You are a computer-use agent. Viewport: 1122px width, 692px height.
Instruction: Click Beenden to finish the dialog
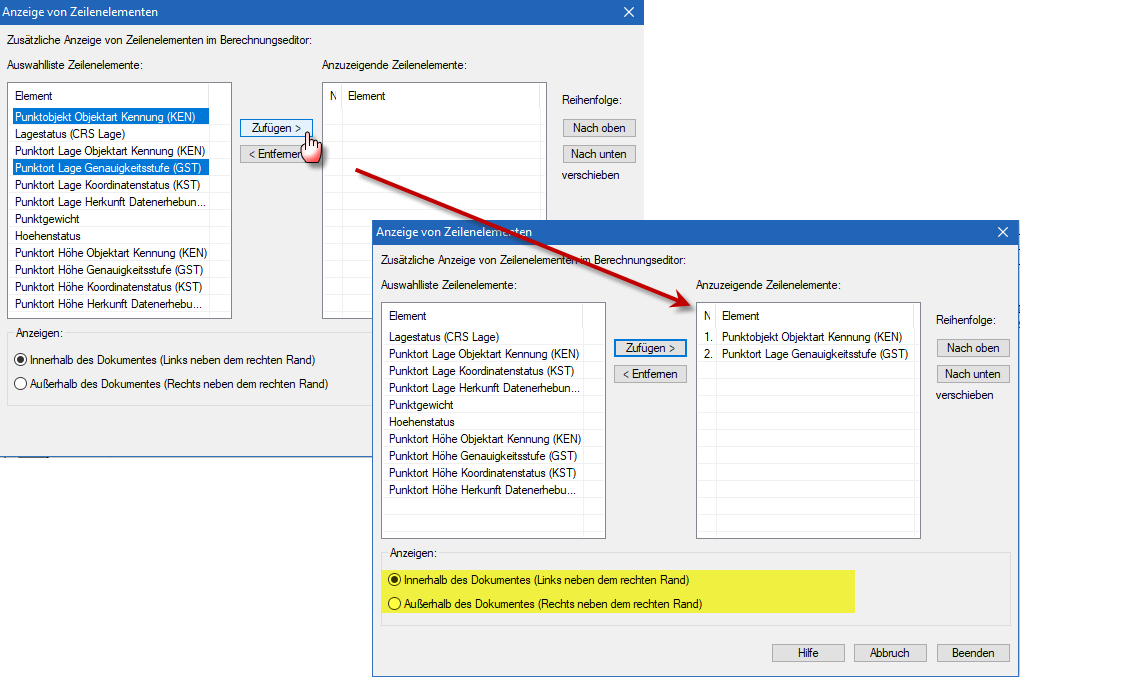pos(972,653)
